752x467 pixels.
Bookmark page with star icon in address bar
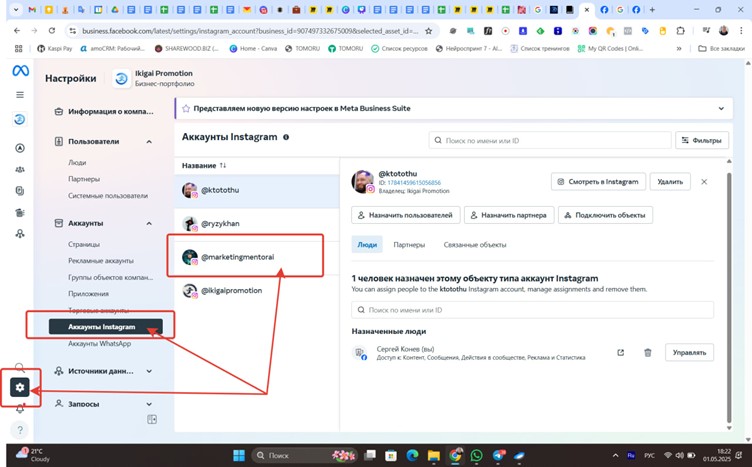click(x=429, y=31)
